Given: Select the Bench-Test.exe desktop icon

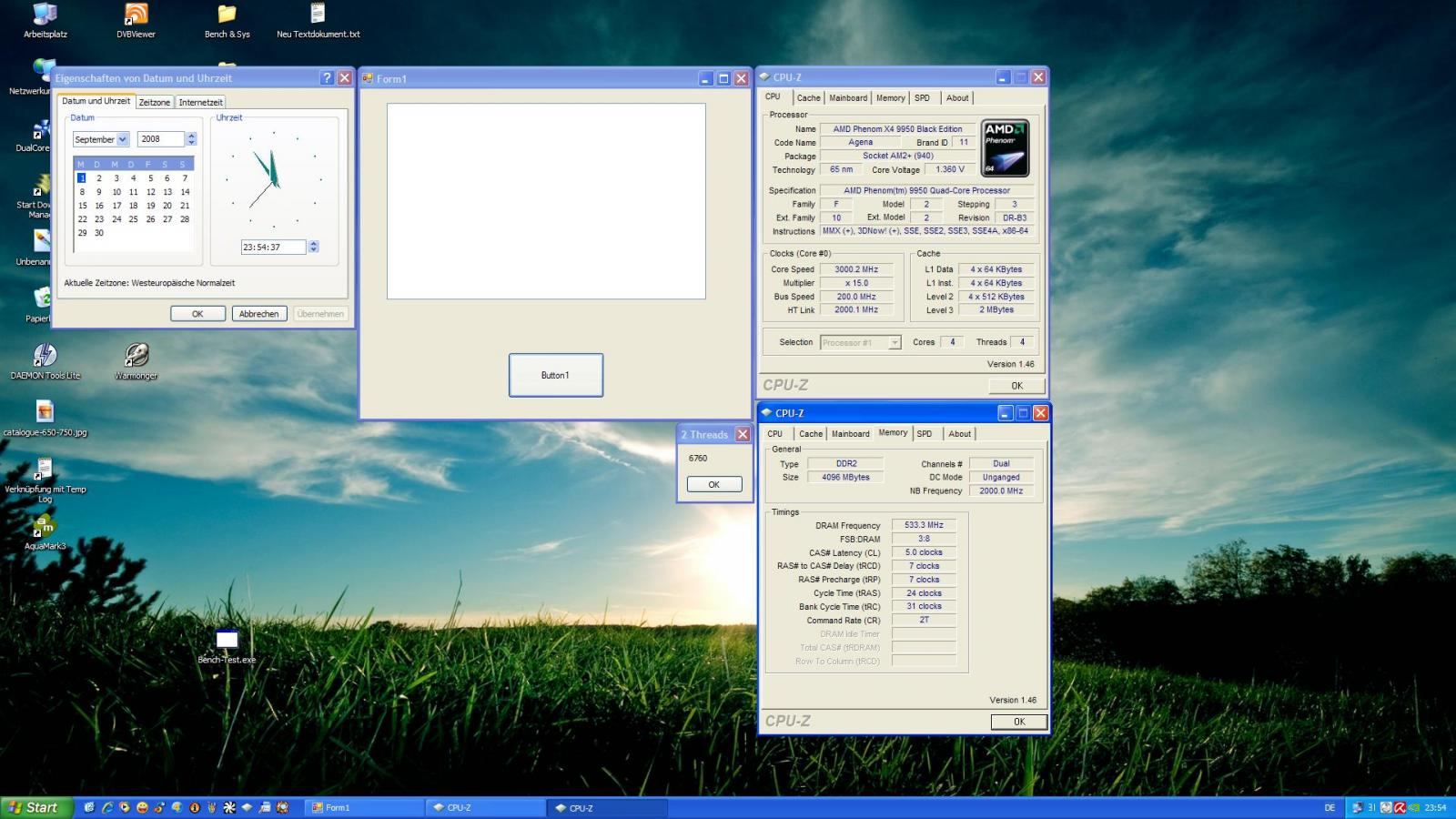Looking at the screenshot, I should click(x=227, y=646).
